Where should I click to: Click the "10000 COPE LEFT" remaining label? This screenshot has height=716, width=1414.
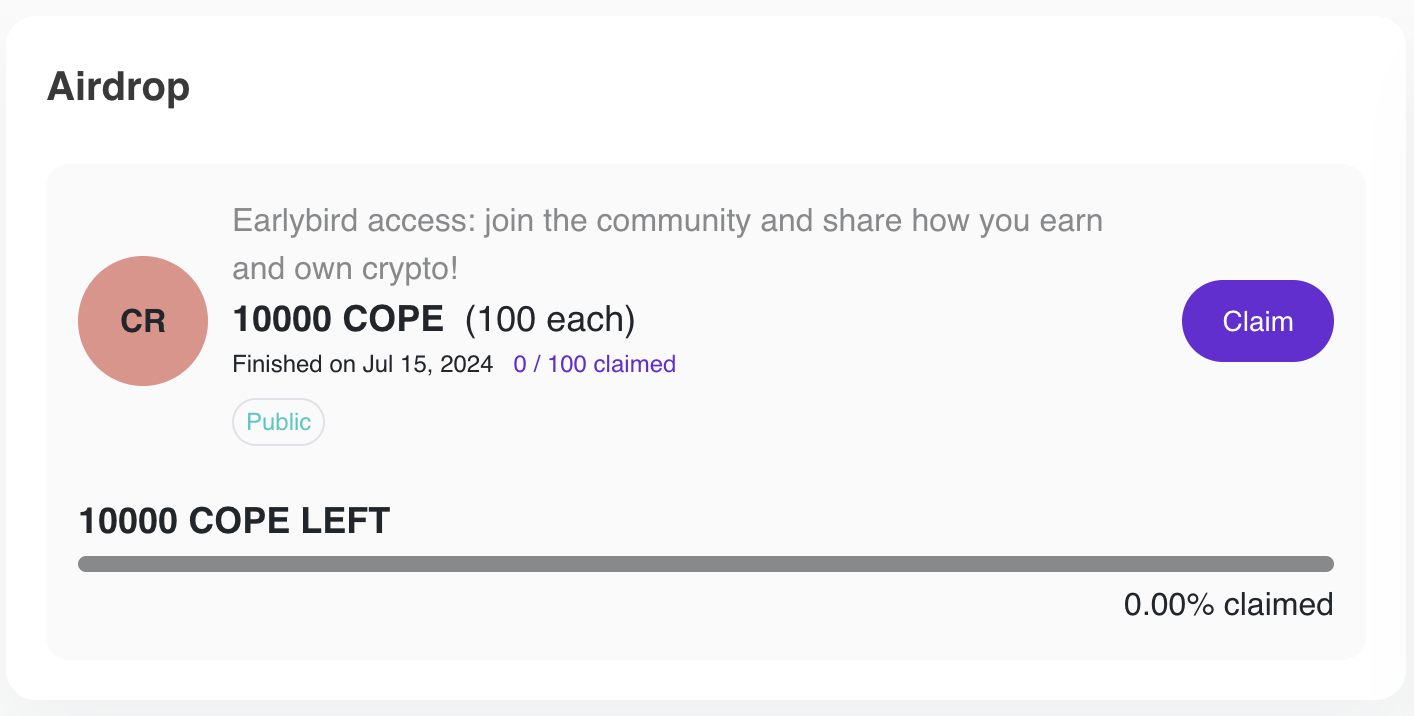(x=234, y=520)
